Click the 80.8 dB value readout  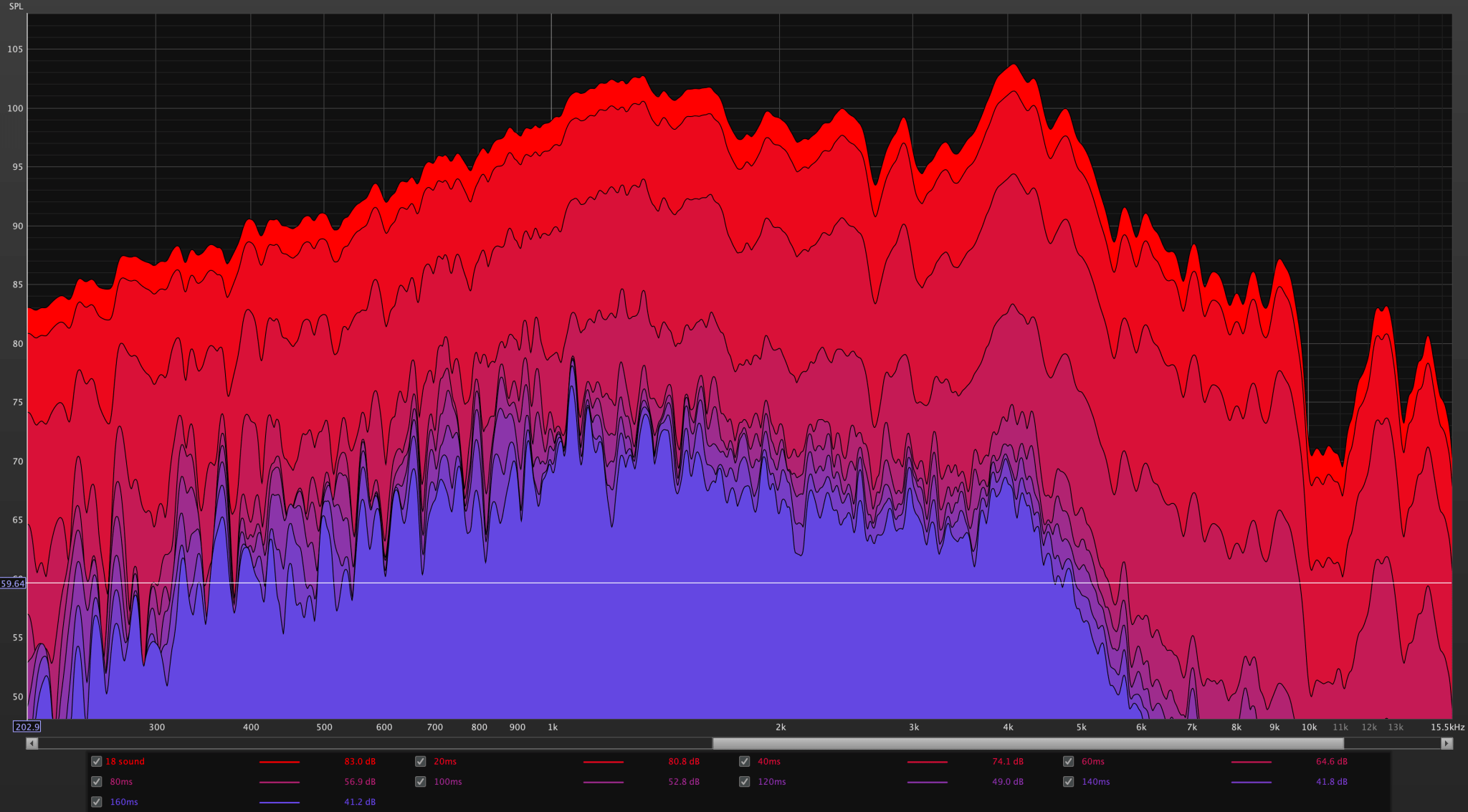[x=684, y=761]
